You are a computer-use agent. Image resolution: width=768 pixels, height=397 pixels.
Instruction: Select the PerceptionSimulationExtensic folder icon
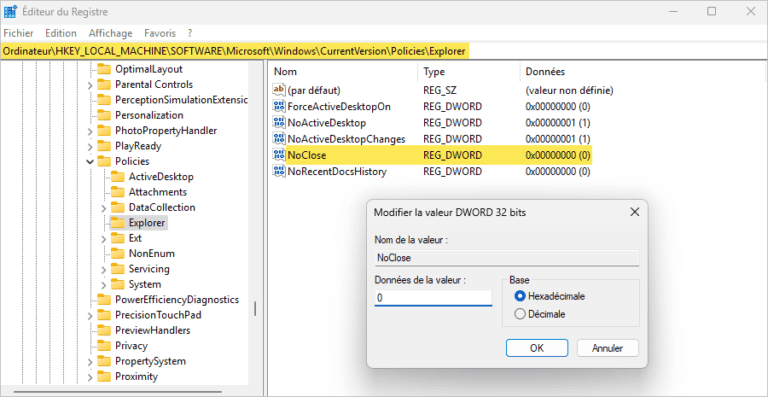[103, 100]
